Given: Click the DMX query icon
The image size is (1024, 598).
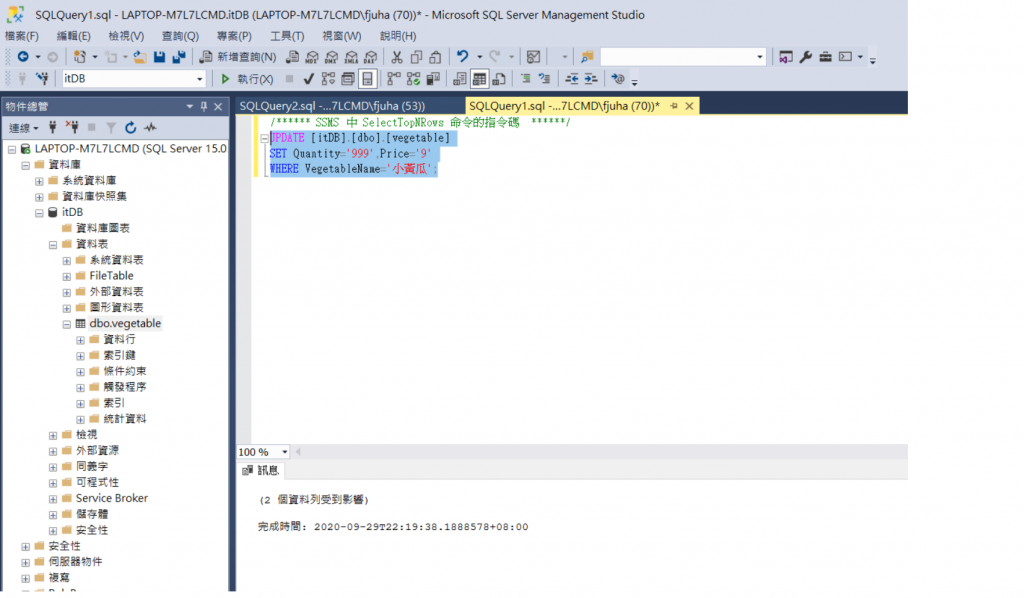Looking at the screenshot, I should click(x=332, y=57).
